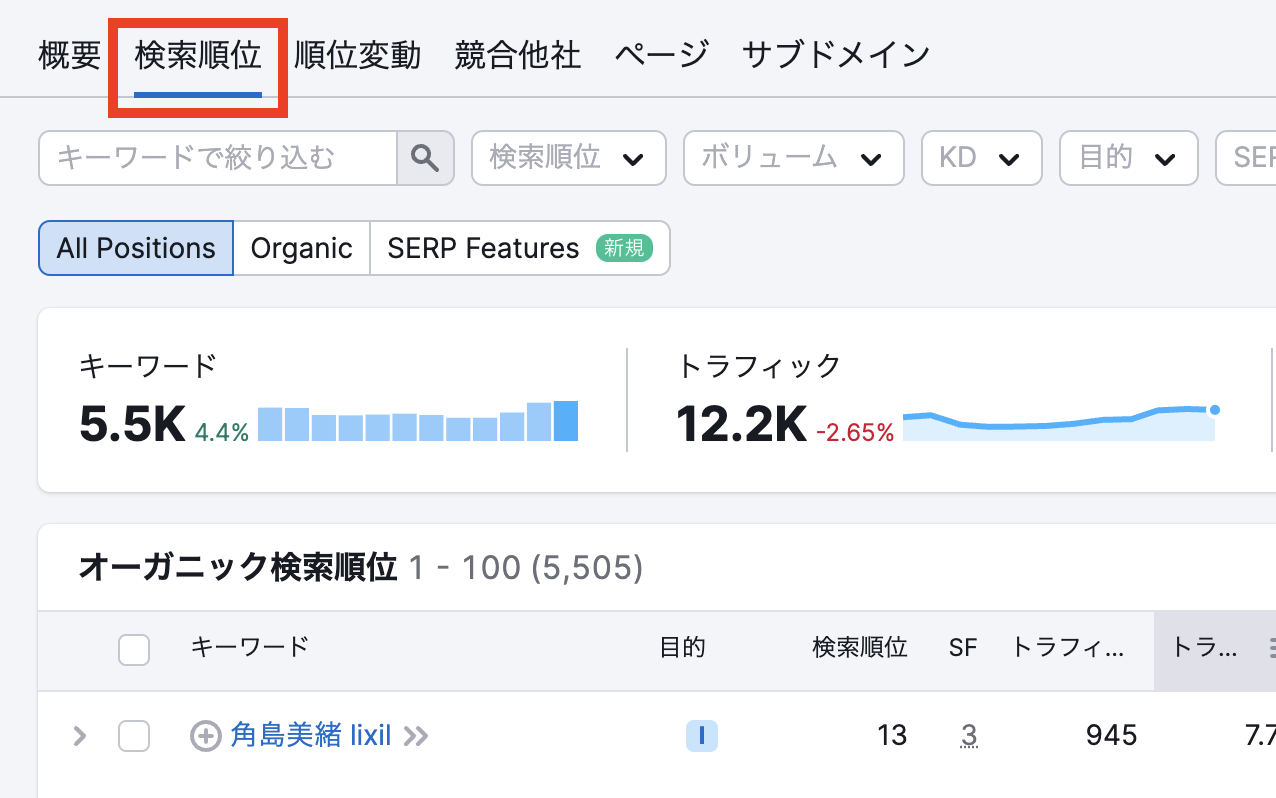Open the 概要 tab
This screenshot has height=798, width=1276.
[67, 56]
